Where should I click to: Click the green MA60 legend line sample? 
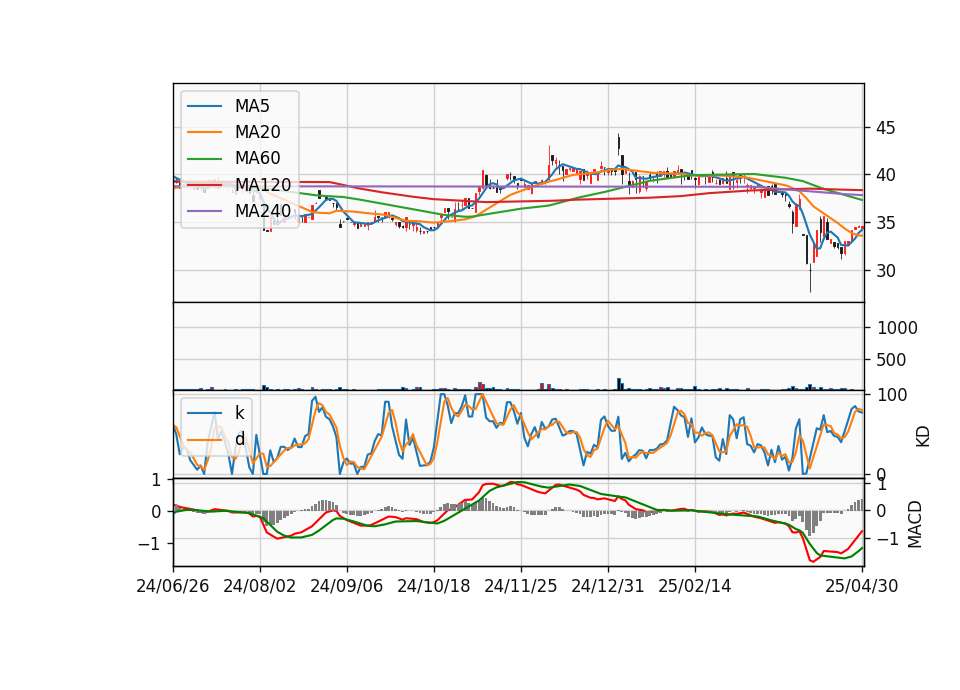[x=204, y=159]
